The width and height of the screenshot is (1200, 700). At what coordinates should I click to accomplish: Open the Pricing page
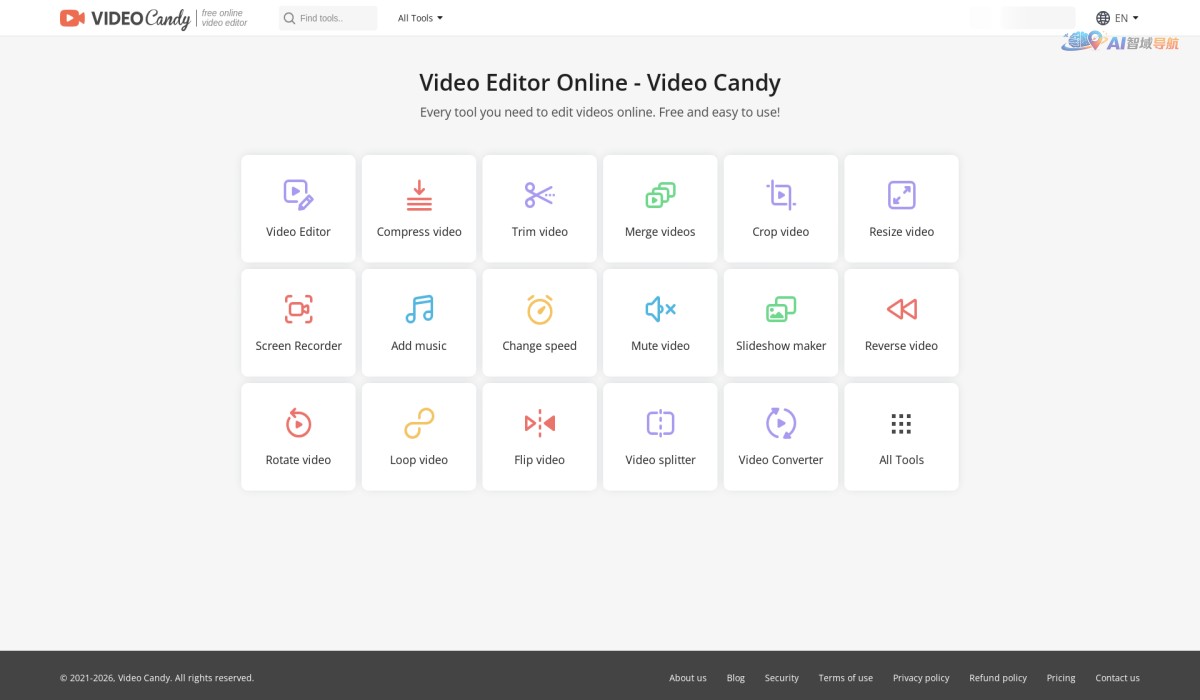(x=1061, y=677)
